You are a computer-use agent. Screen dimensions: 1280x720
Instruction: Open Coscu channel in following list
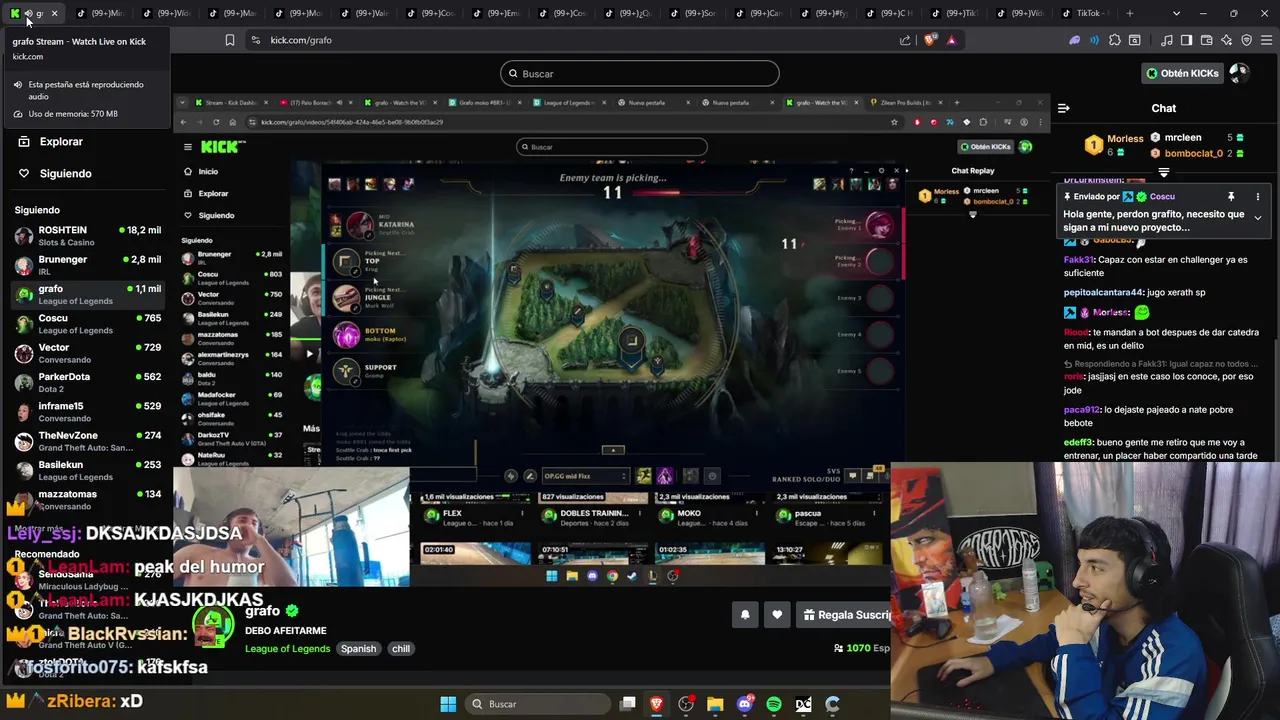pyautogui.click(x=87, y=324)
